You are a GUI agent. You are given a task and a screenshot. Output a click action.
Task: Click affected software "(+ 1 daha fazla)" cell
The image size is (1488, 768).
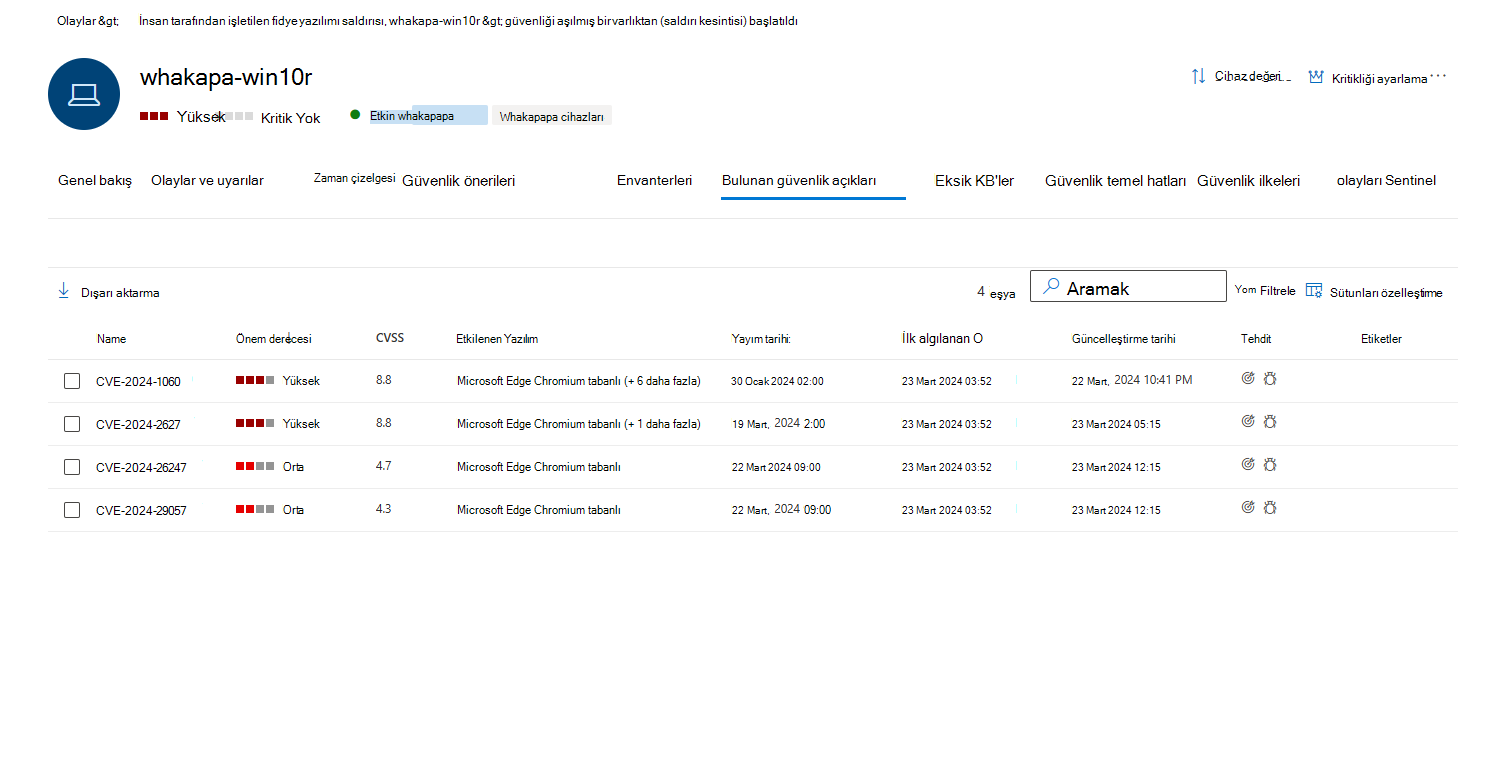click(579, 424)
